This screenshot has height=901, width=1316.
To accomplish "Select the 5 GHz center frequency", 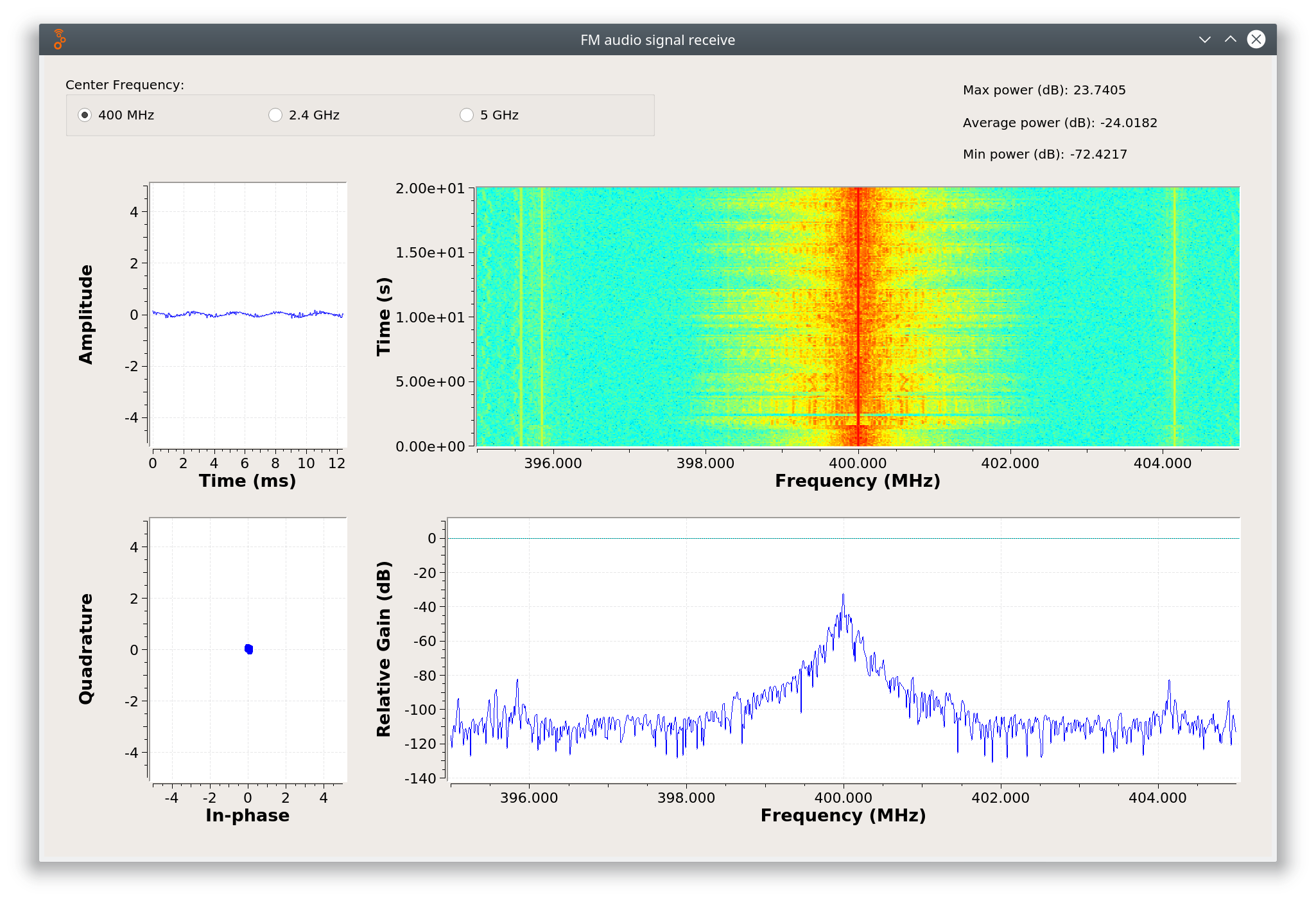I will [467, 115].
